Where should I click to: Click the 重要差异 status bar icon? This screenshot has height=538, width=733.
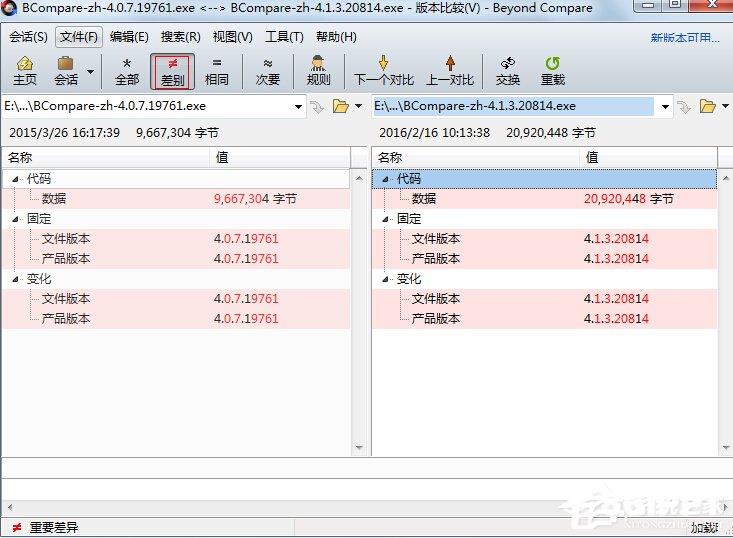point(17,528)
